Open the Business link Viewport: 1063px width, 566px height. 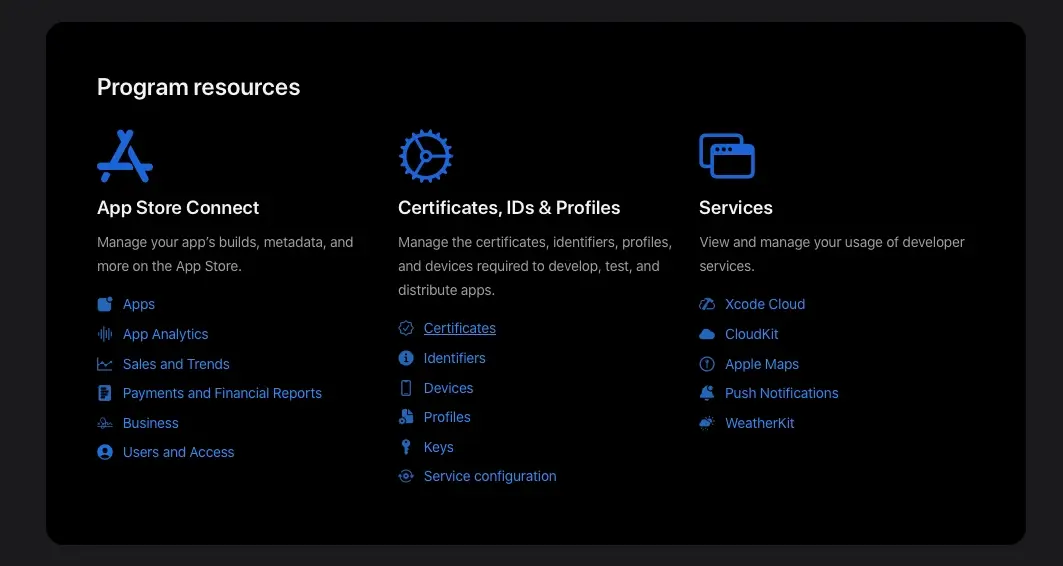[151, 423]
